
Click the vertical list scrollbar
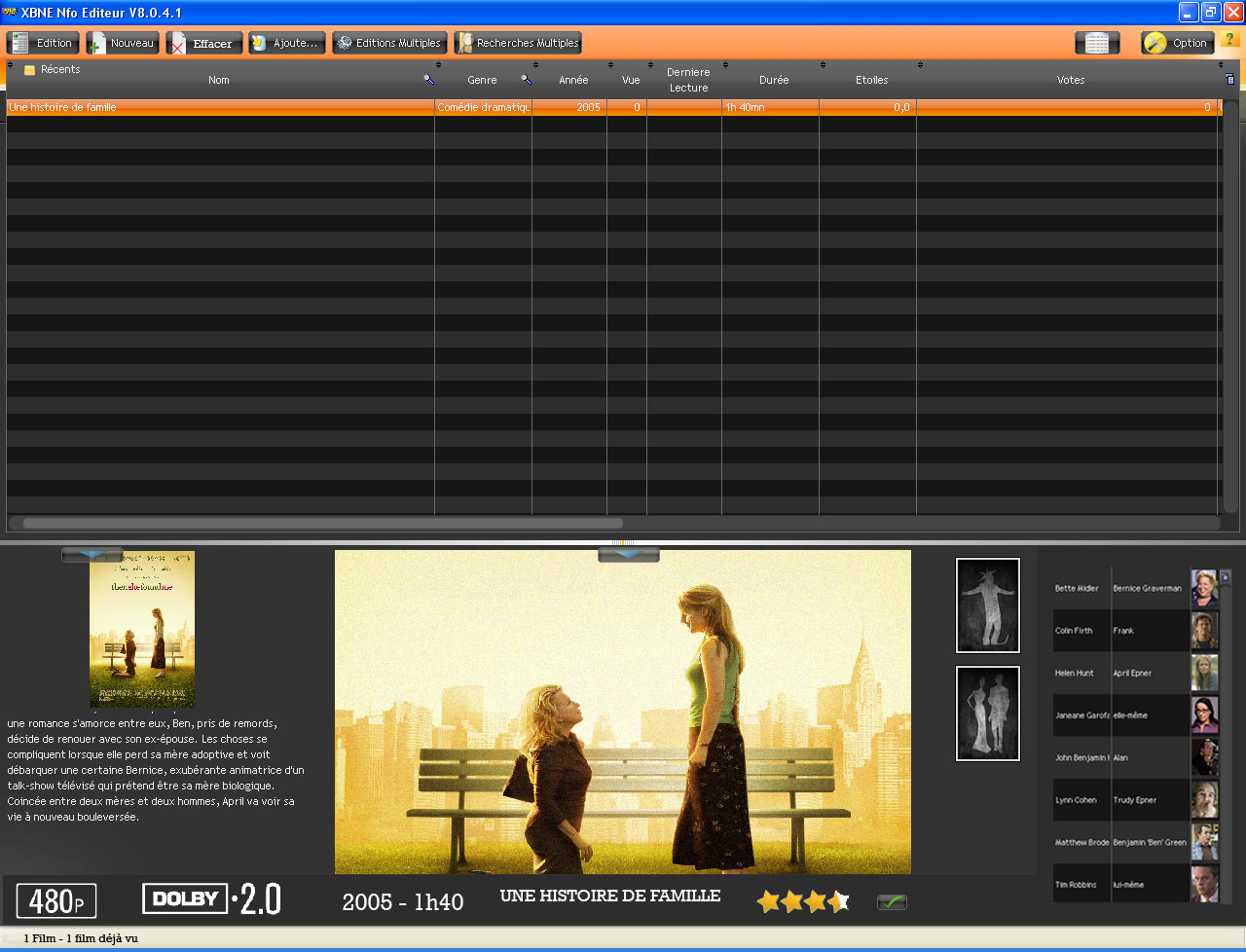1230,307
